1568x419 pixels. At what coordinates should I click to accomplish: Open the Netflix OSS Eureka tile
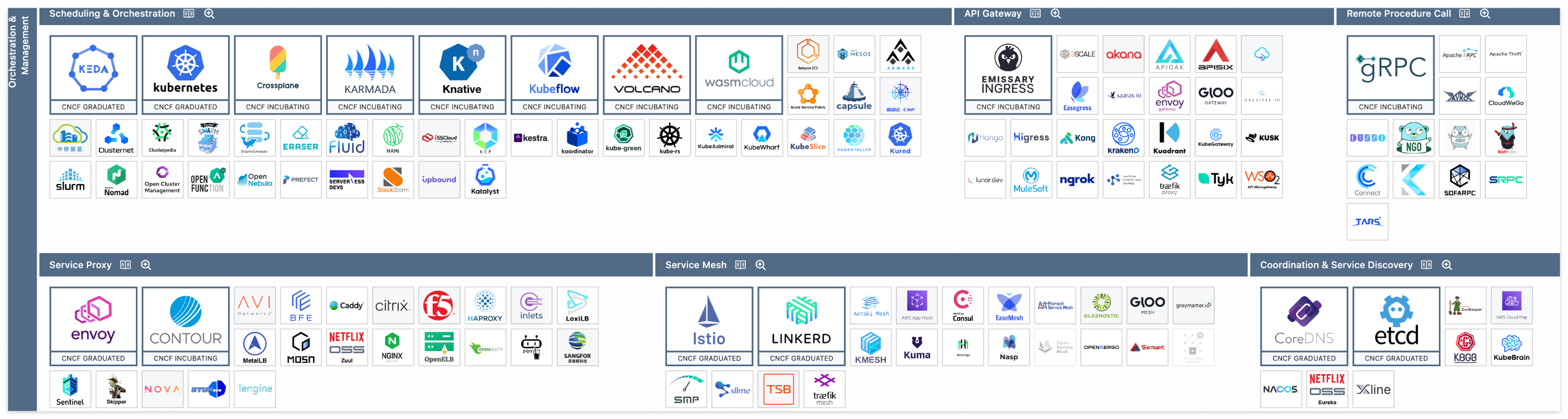tap(1327, 390)
